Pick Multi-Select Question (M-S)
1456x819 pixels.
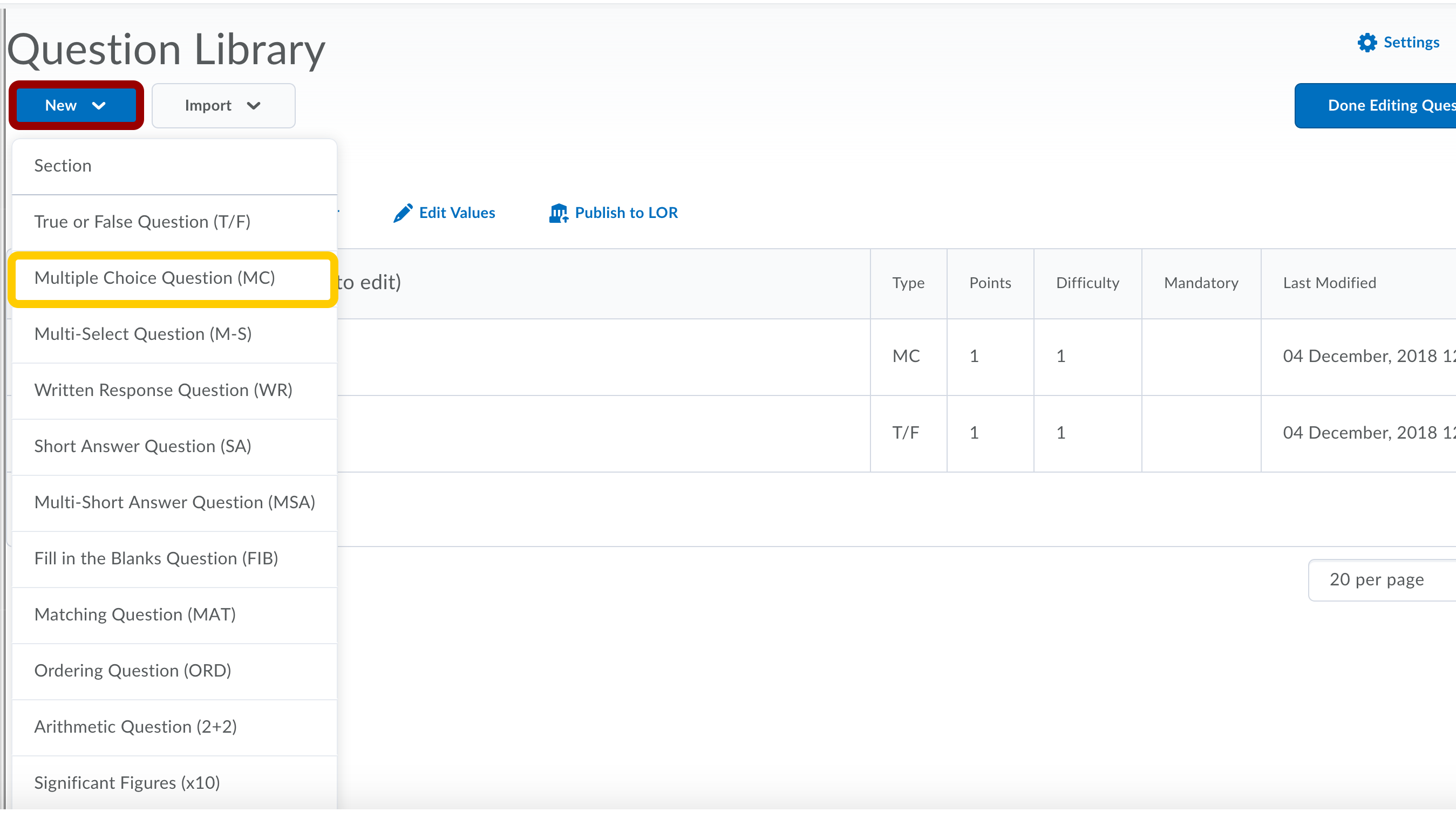[142, 334]
